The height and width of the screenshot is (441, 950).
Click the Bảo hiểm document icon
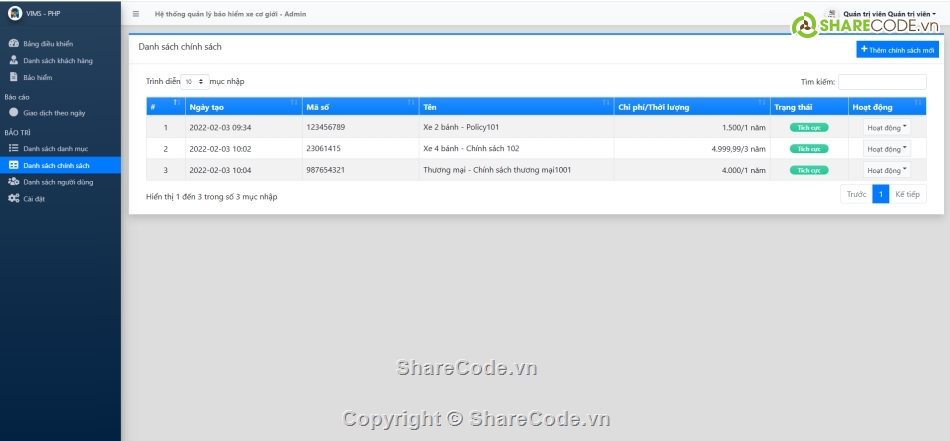coord(13,76)
